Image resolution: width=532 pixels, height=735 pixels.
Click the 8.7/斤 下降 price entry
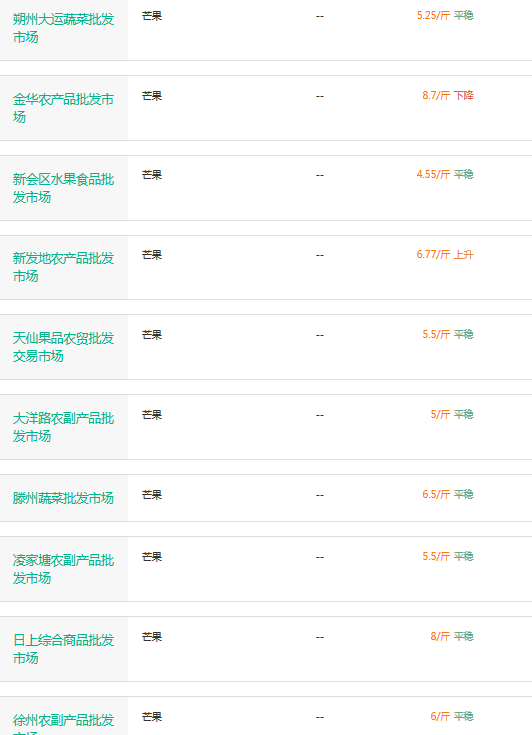pyautogui.click(x=448, y=96)
